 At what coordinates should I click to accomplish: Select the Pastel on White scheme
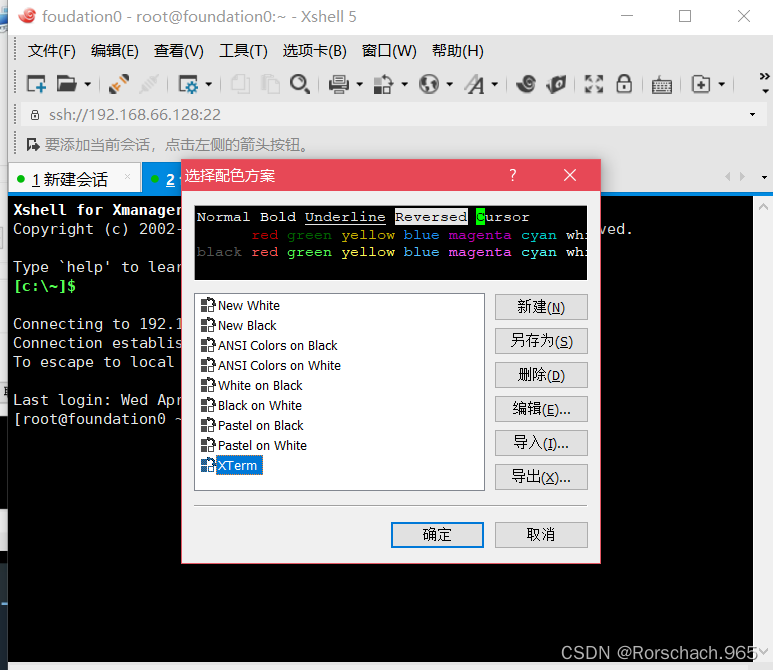[262, 446]
